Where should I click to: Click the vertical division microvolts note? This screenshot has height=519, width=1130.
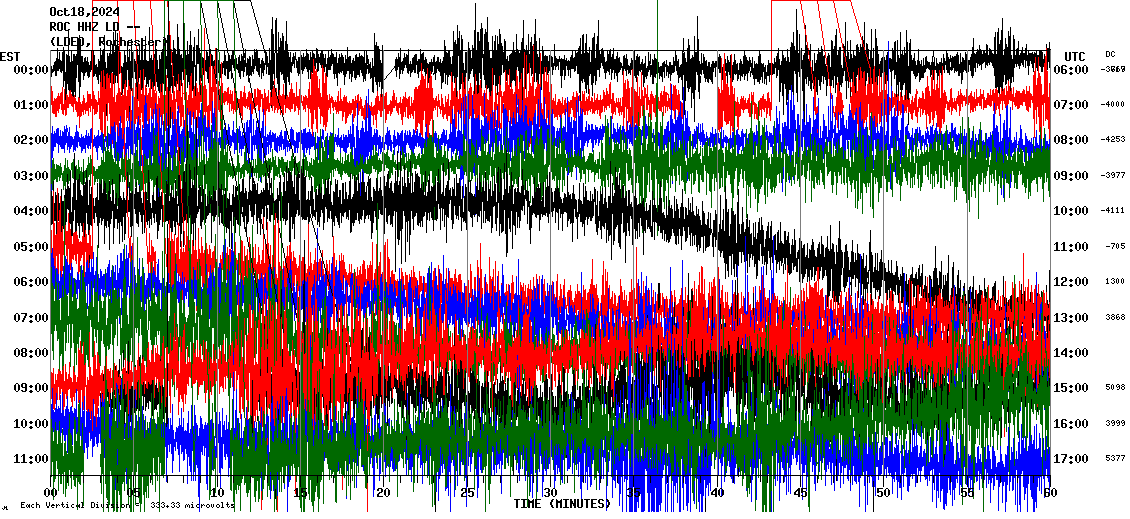127,506
